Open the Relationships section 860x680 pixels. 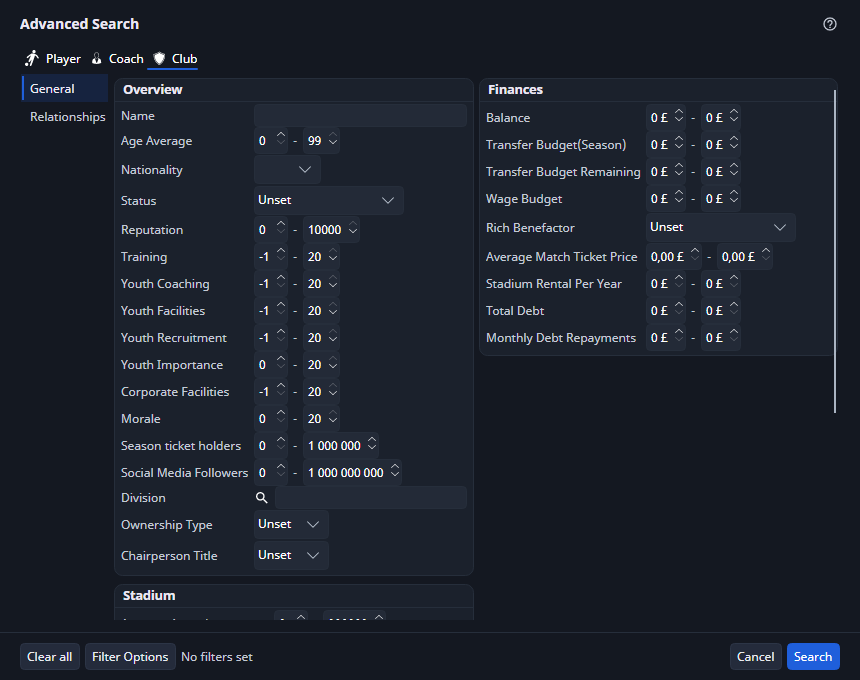65,116
